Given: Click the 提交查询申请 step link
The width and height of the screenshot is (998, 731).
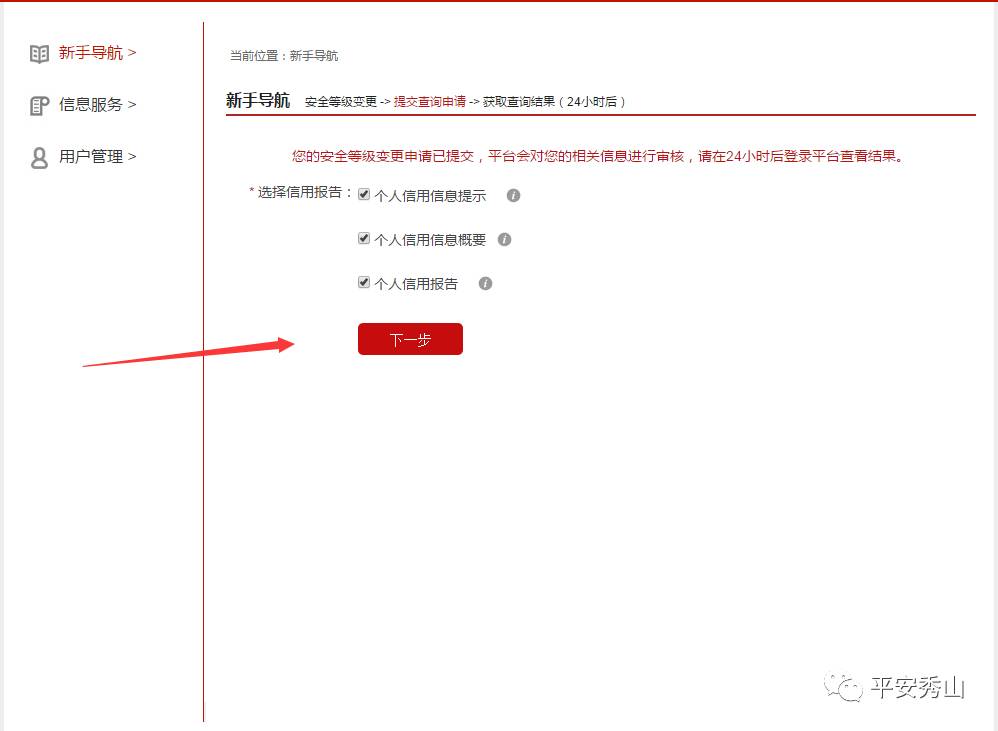Looking at the screenshot, I should 430,102.
